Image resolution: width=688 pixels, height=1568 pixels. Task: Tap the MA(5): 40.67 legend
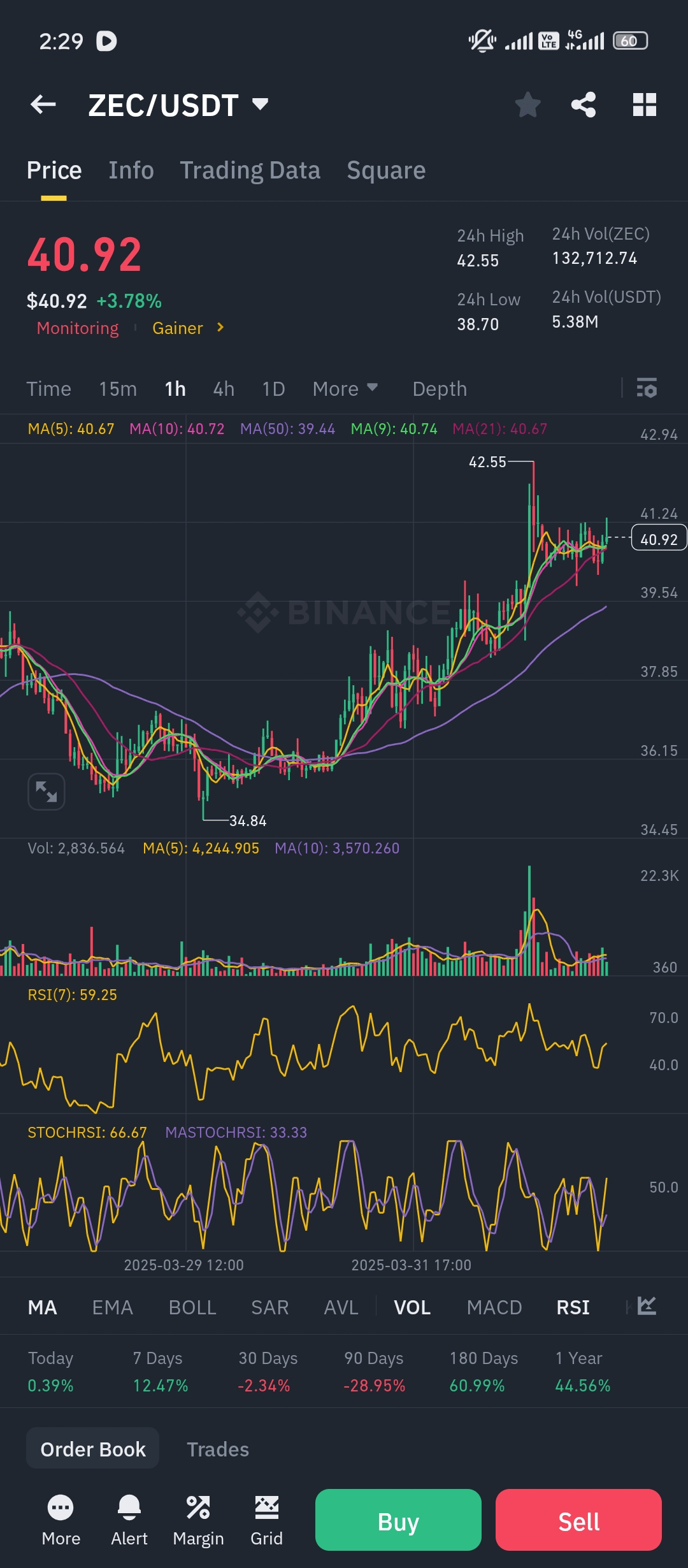(71, 429)
